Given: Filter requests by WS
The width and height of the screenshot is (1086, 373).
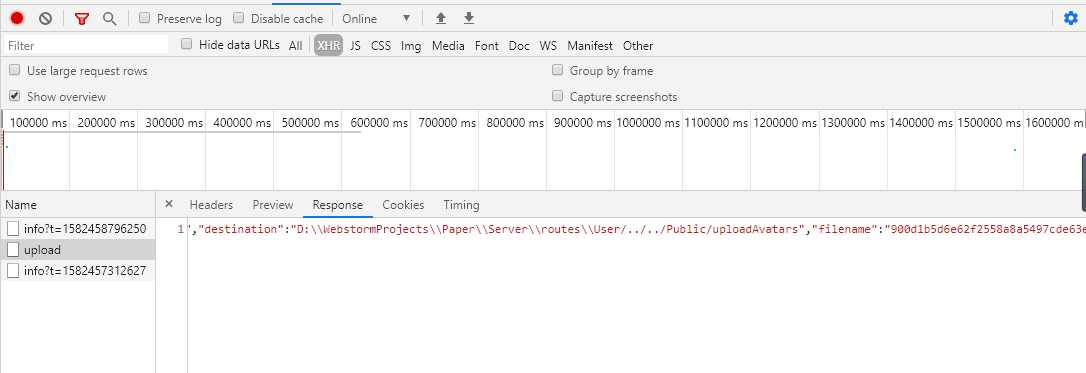Looking at the screenshot, I should coord(548,46).
